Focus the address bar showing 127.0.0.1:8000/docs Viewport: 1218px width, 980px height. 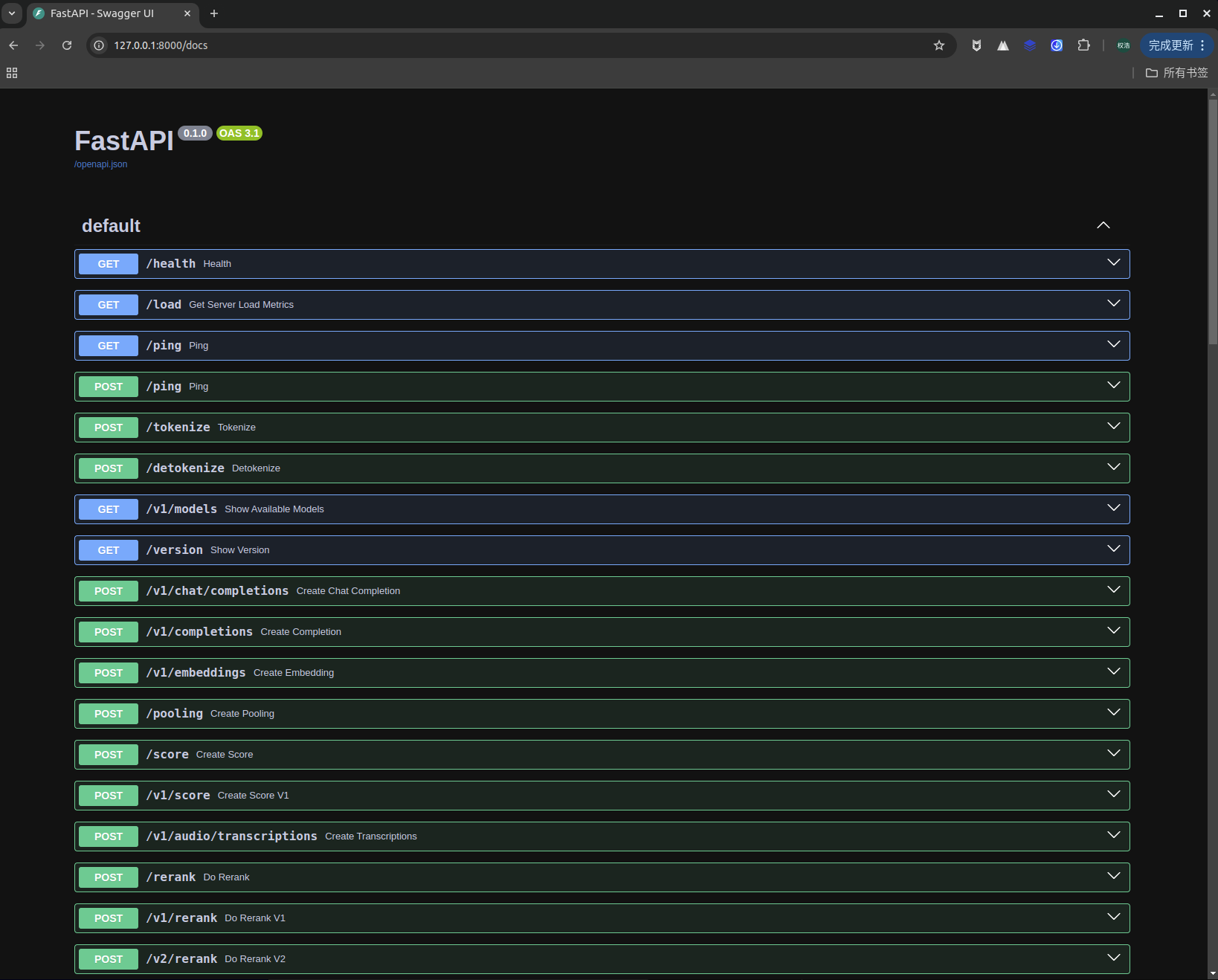pos(521,45)
